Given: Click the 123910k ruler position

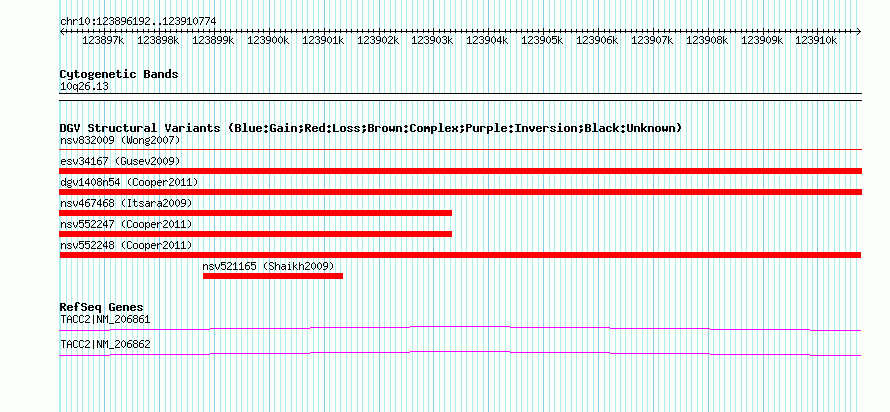Looking at the screenshot, I should pyautogui.click(x=816, y=41).
